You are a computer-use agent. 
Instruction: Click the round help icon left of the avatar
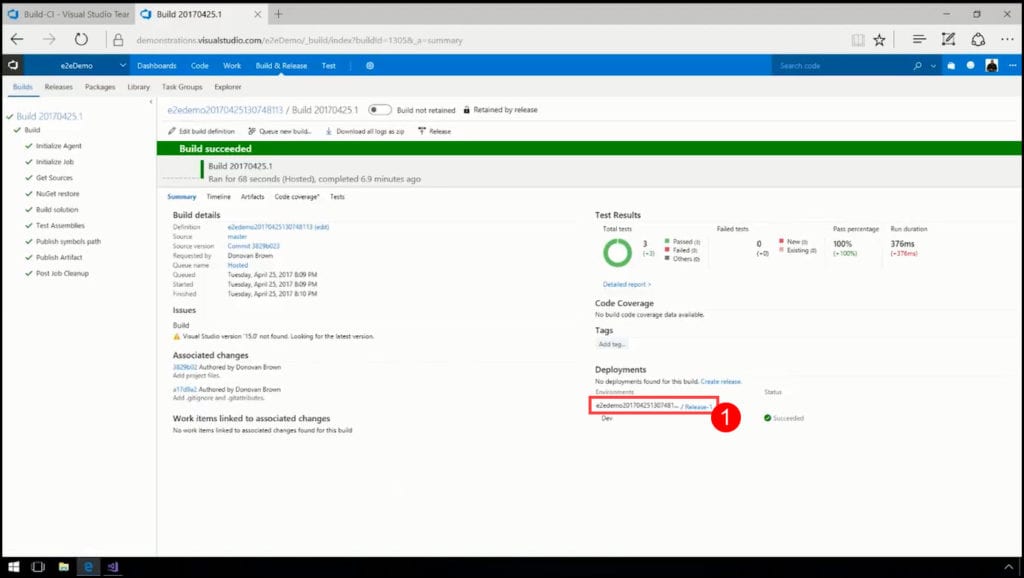coord(970,65)
